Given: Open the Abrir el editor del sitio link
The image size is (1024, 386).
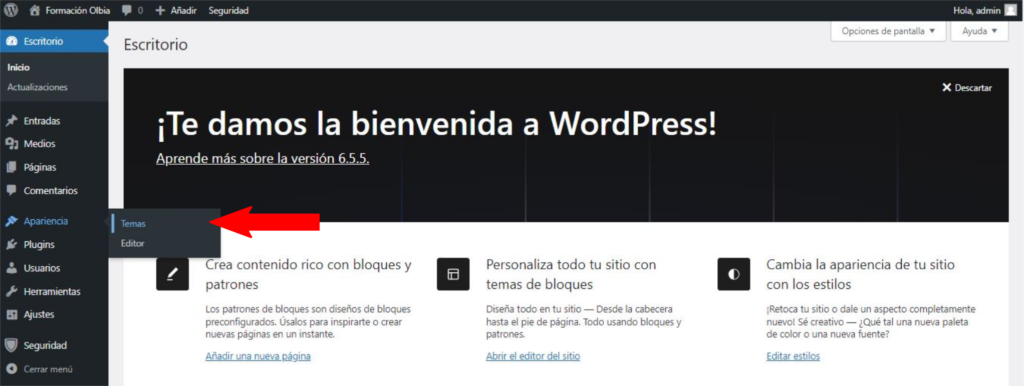Looking at the screenshot, I should tap(533, 356).
